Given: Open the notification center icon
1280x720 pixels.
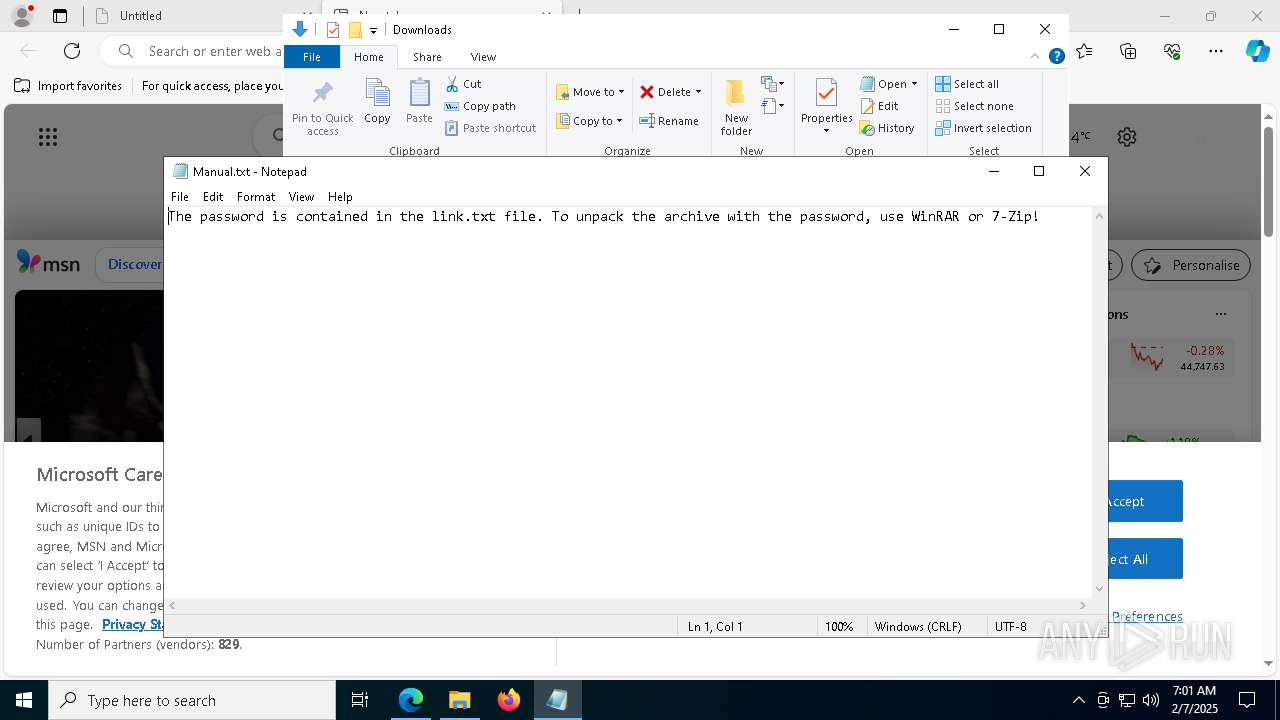Looking at the screenshot, I should point(1247,700).
